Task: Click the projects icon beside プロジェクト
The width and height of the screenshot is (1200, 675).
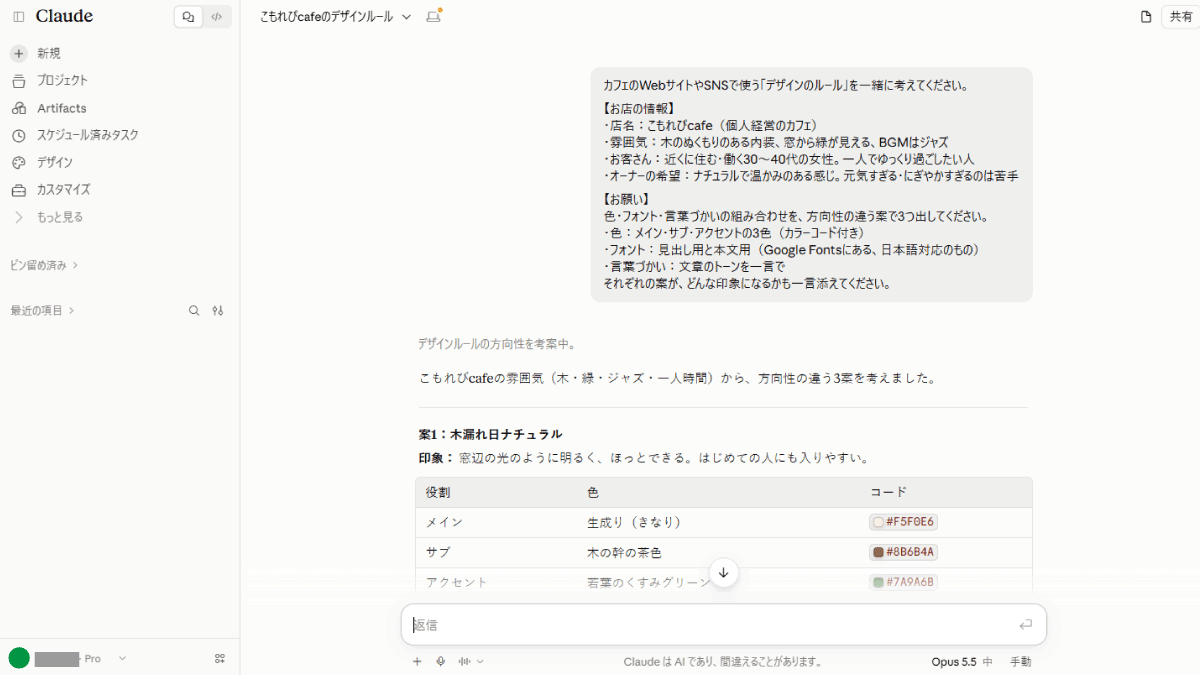Action: 19,80
